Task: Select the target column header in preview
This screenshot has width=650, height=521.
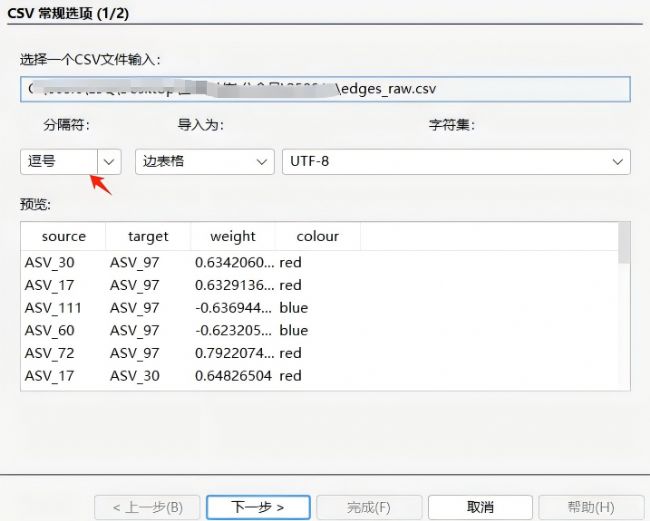Action: pos(148,237)
